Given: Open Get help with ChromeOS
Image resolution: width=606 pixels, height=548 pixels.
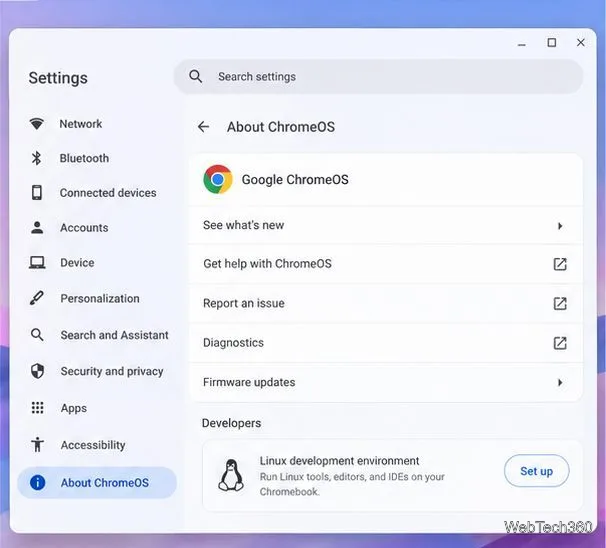Looking at the screenshot, I should click(385, 264).
